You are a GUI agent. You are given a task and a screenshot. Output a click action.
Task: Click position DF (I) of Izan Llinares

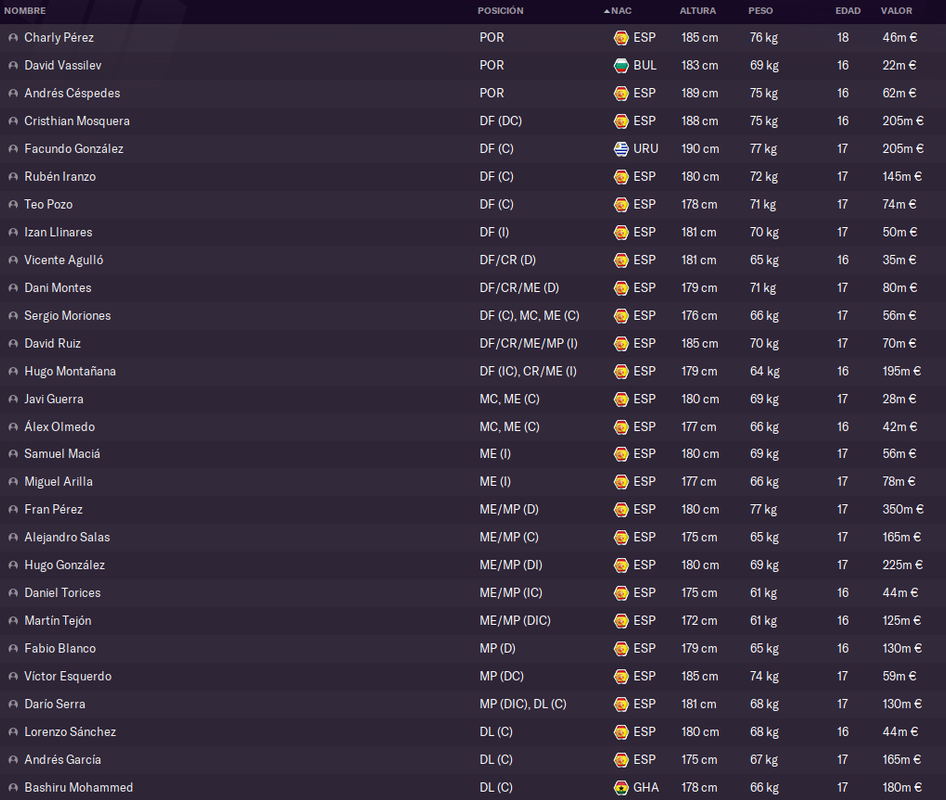[x=494, y=232]
